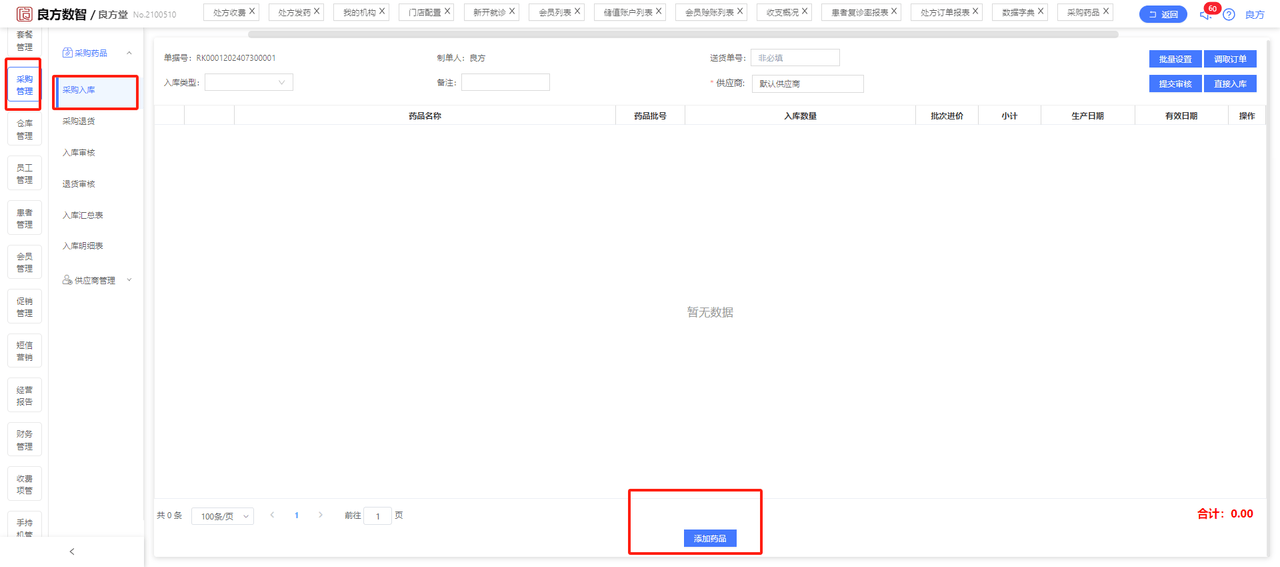This screenshot has width=1280, height=567.
Task: Close the 处方发药 tab
Action: point(317,12)
